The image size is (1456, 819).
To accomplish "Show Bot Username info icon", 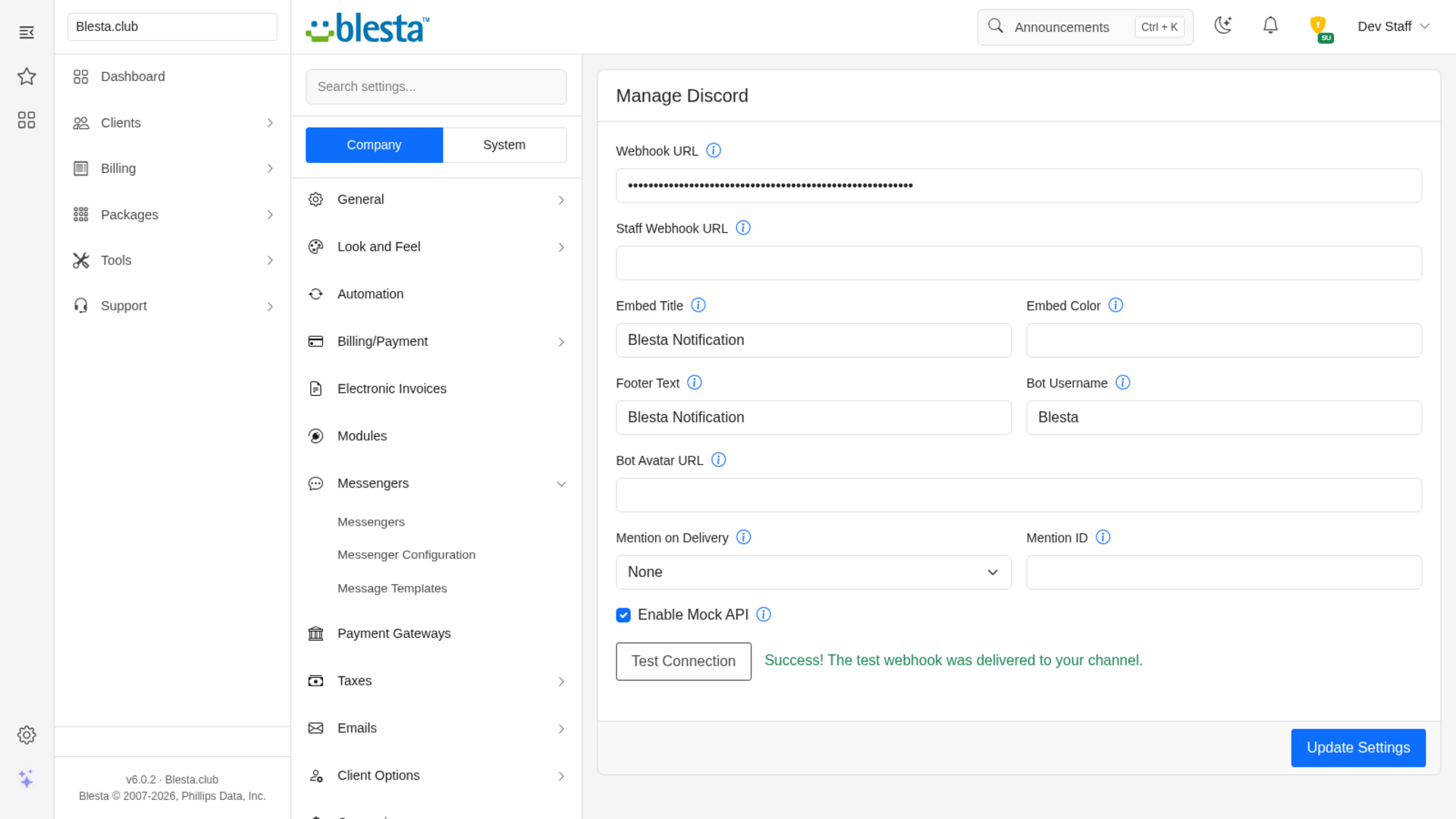I will 1123,382.
